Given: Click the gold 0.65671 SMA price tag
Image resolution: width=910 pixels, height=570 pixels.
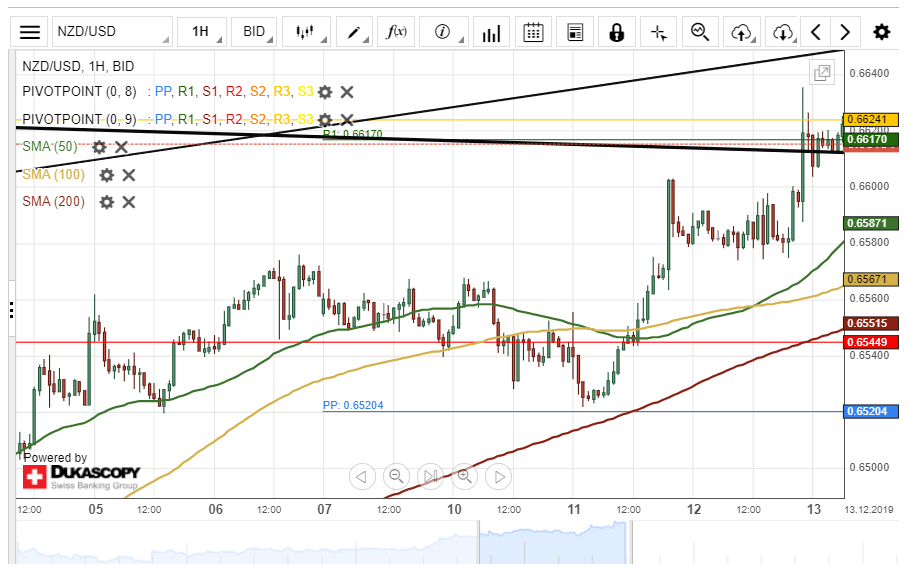Looking at the screenshot, I should 871,279.
